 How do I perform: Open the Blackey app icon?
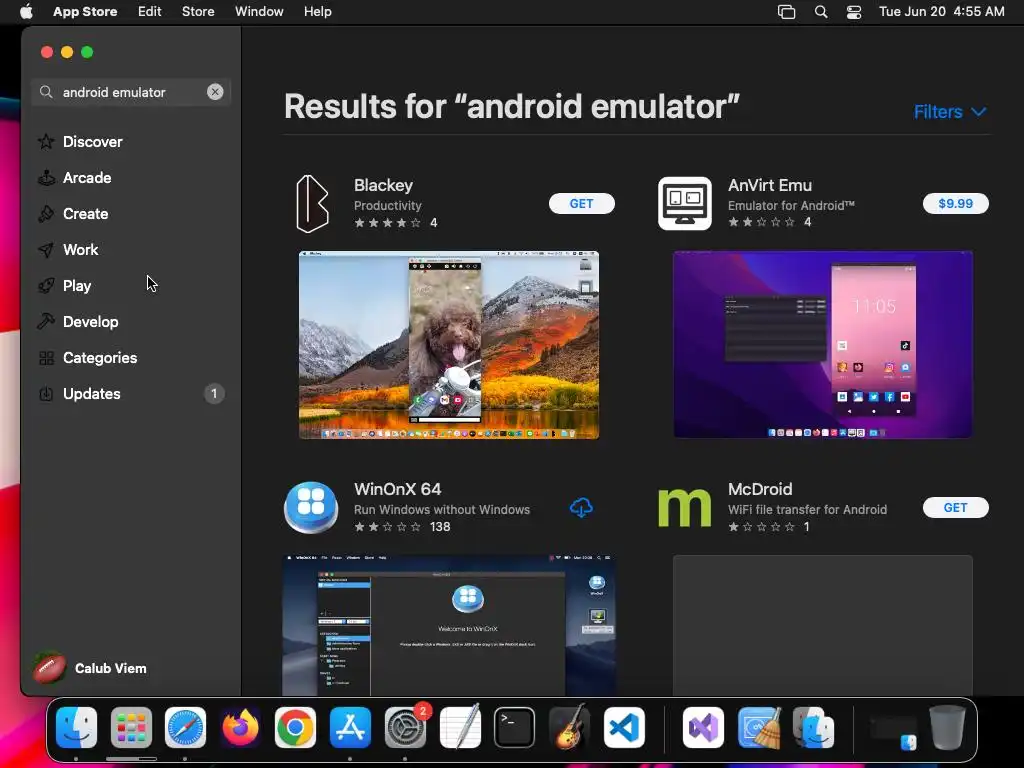point(312,204)
